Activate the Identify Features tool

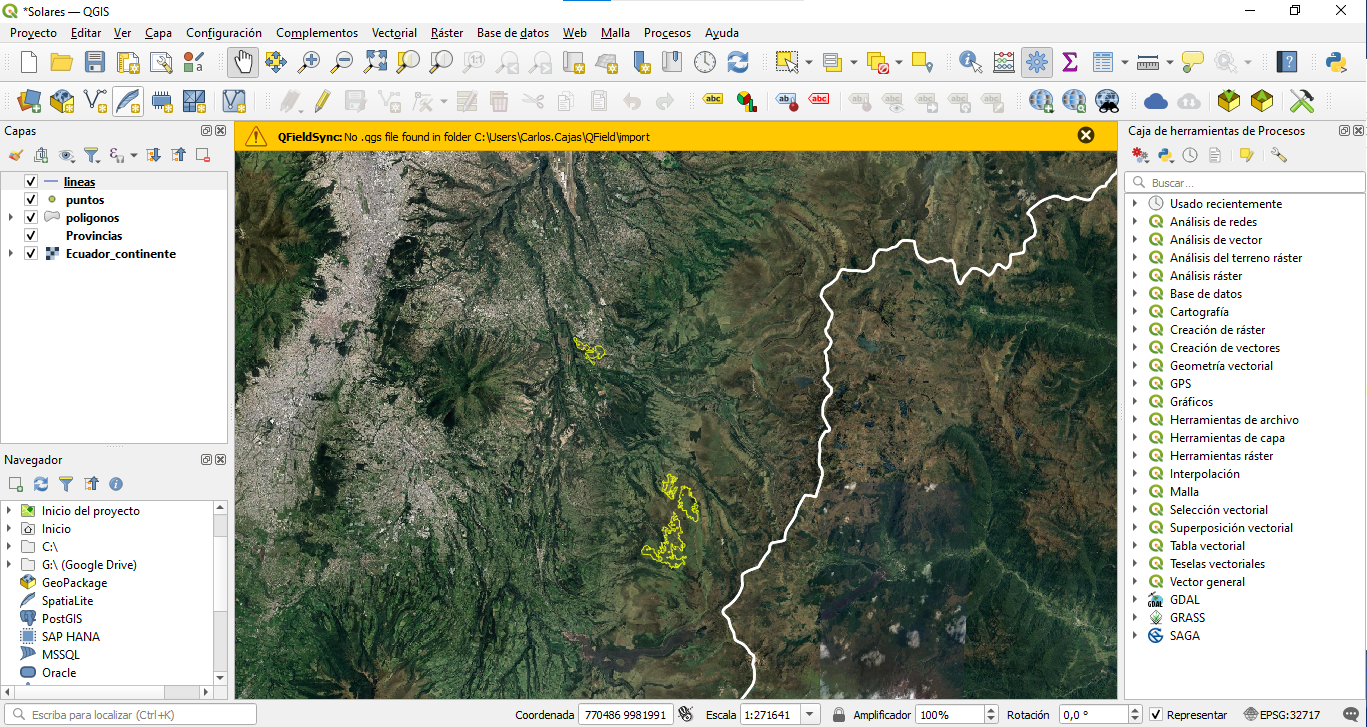[970, 62]
